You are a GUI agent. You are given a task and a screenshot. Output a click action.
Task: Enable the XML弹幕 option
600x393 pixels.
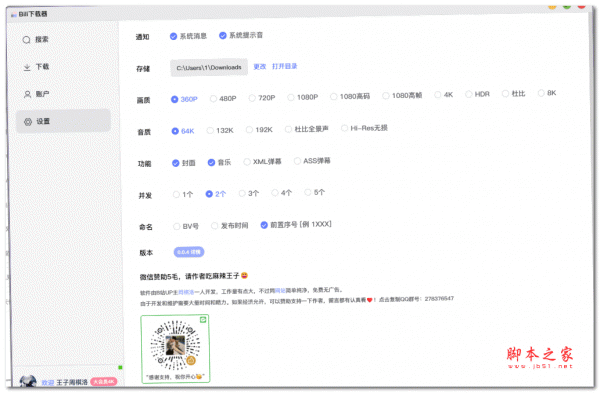262,162
